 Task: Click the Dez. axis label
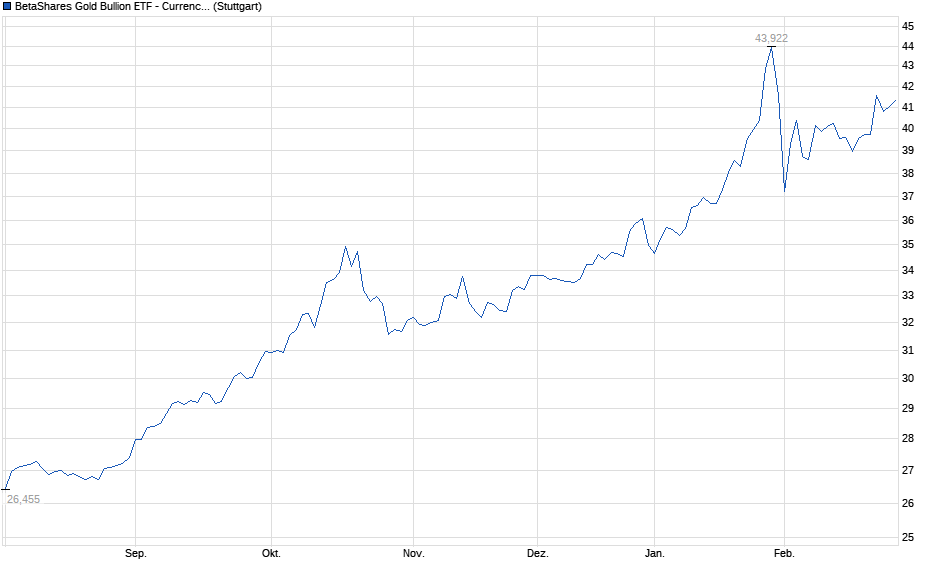coord(537,551)
